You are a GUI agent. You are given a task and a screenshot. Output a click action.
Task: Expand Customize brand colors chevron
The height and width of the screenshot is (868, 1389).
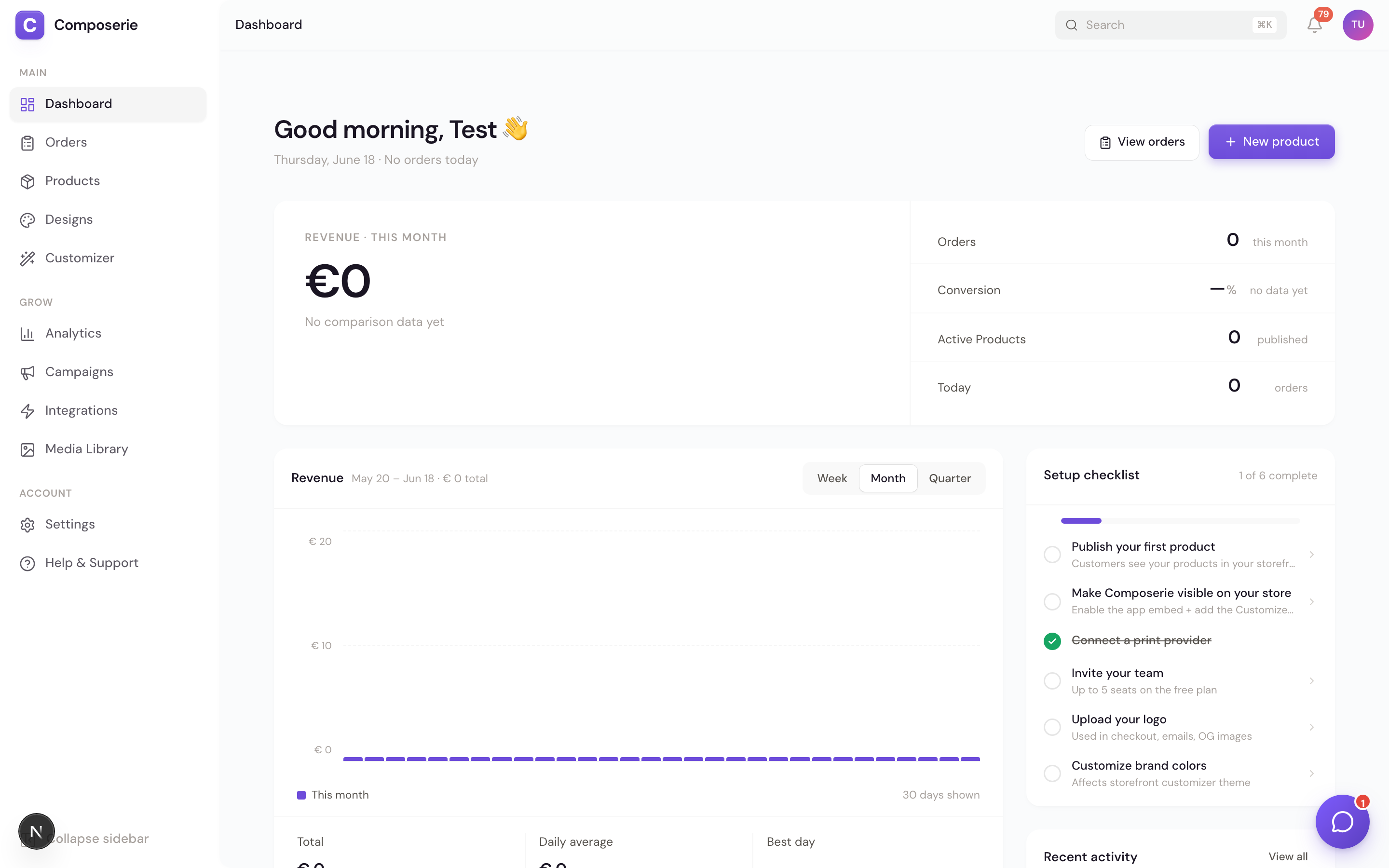[x=1311, y=773]
